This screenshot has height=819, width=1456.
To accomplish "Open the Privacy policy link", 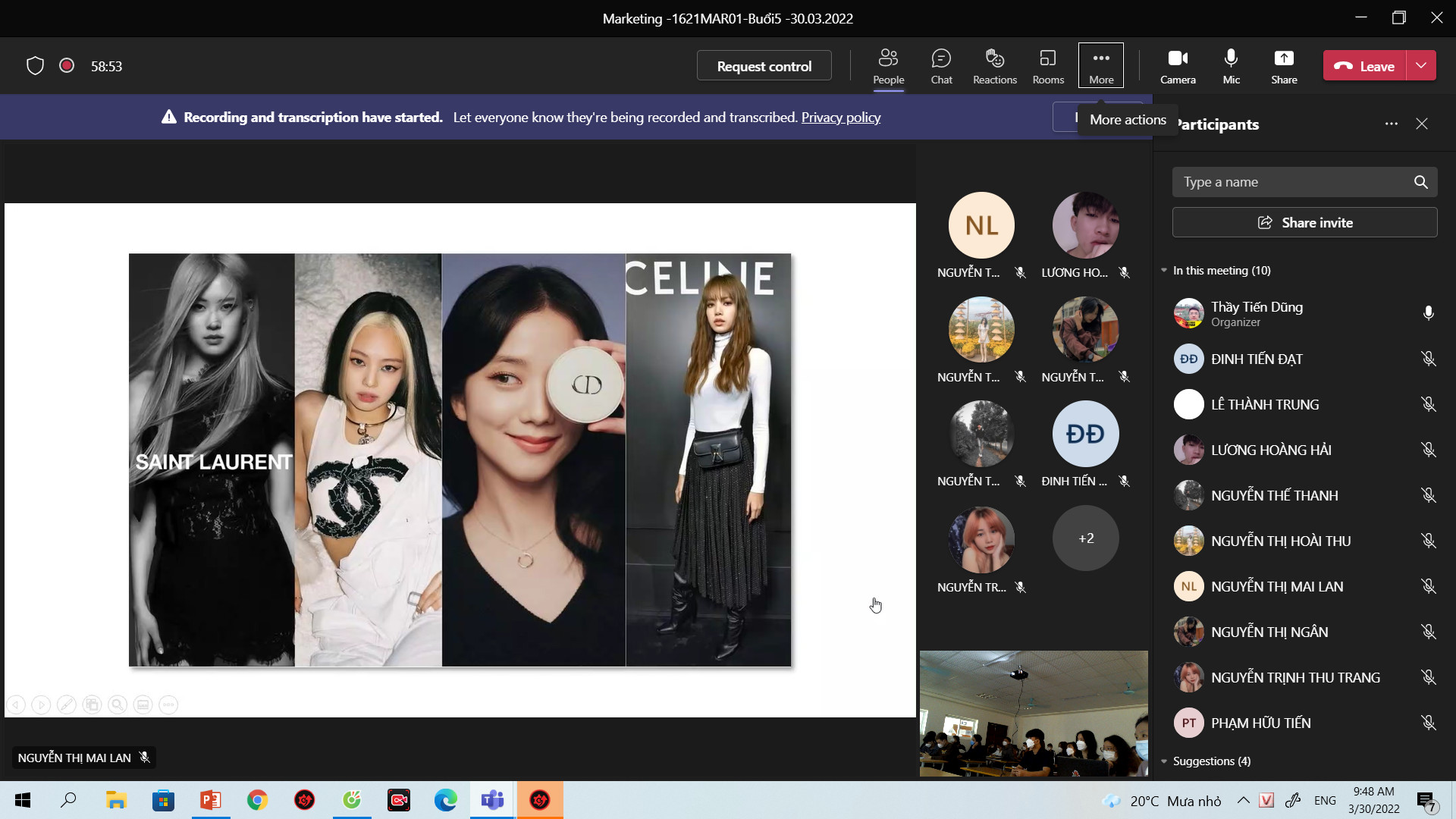I will pyautogui.click(x=840, y=118).
